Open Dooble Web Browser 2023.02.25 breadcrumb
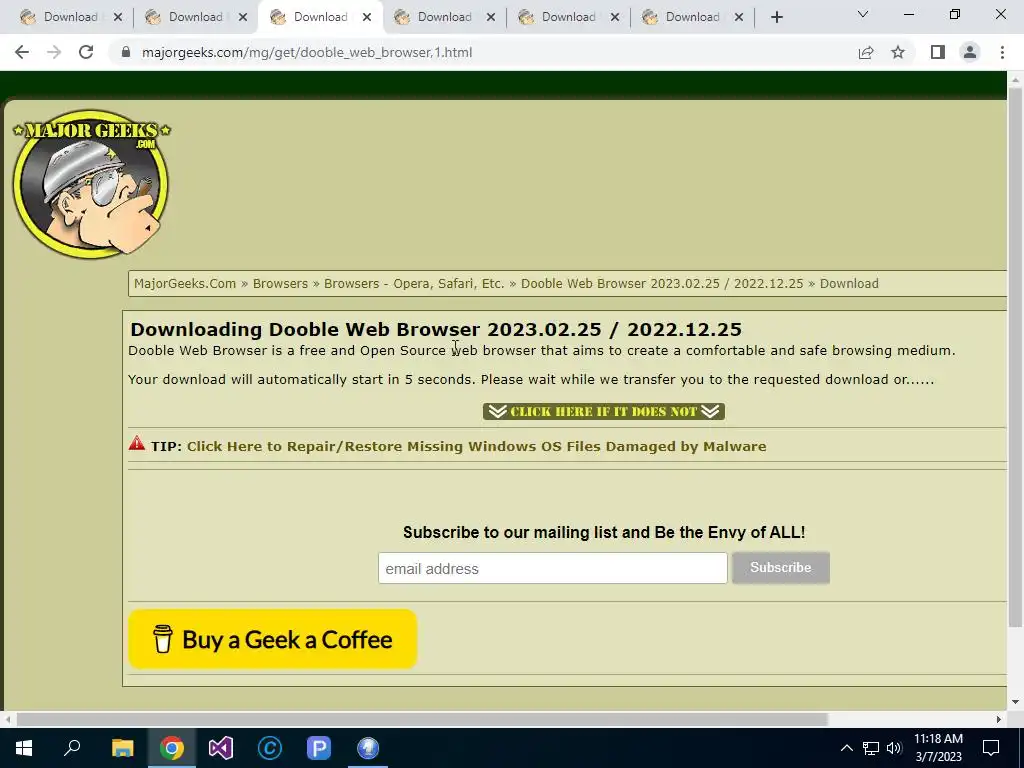1024x768 pixels. (662, 283)
